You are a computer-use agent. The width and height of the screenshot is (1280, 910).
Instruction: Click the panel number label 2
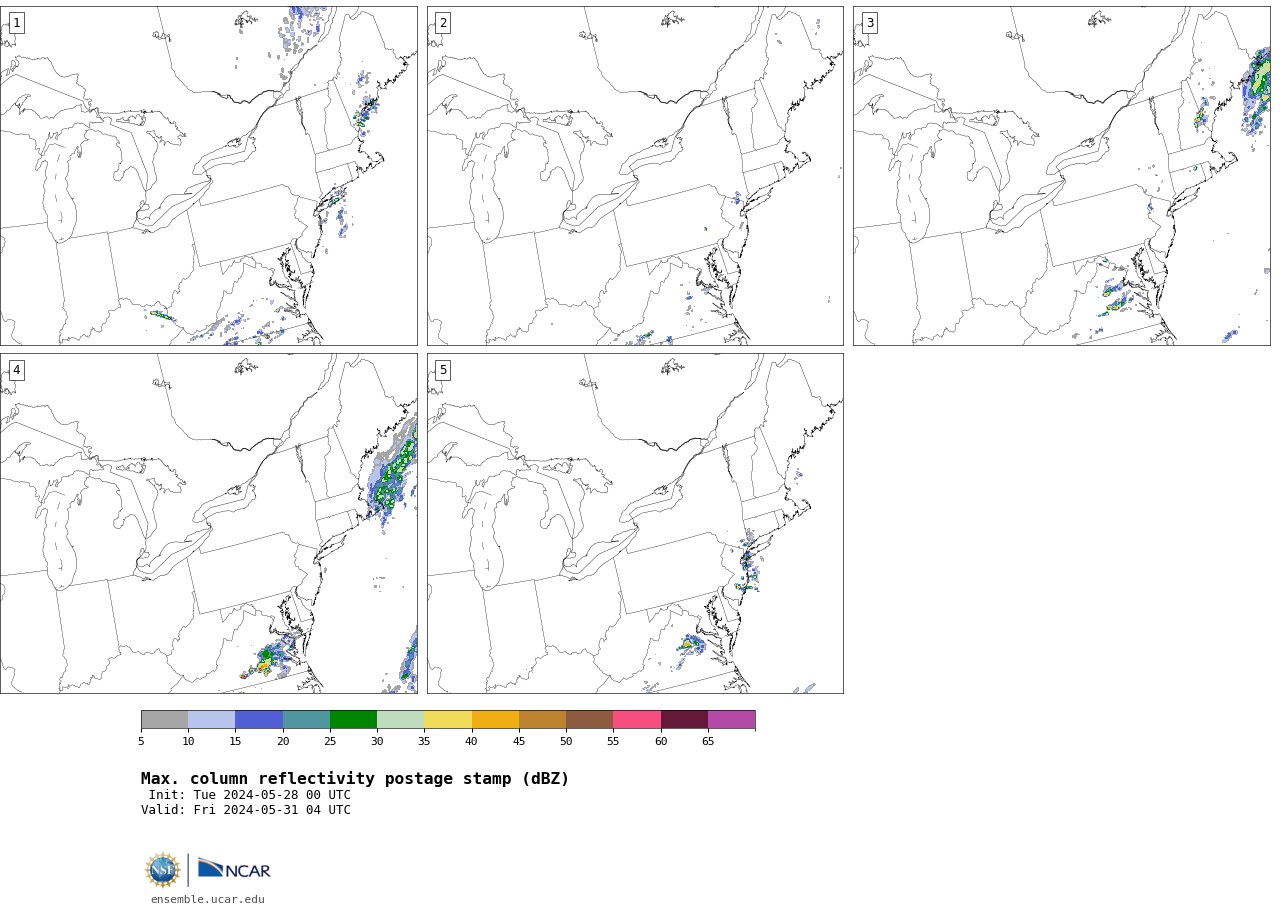(x=443, y=23)
